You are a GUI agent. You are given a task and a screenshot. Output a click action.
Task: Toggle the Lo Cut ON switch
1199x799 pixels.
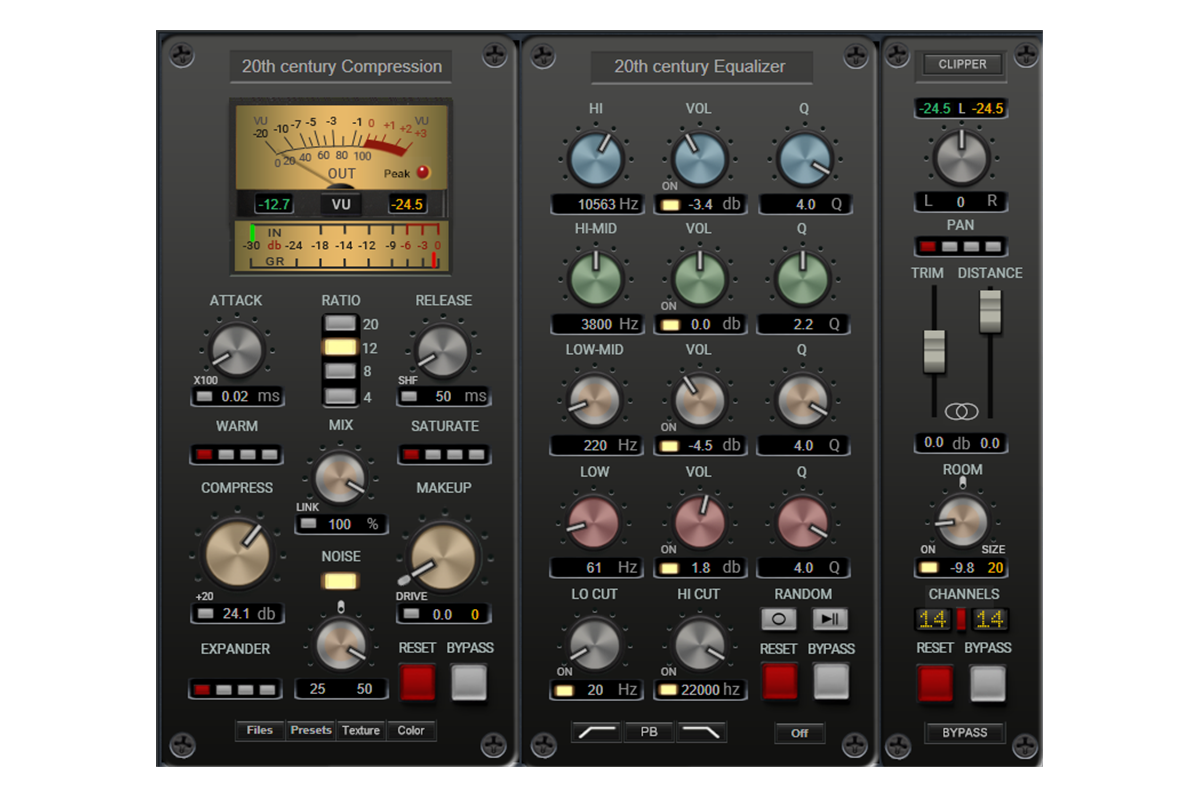(x=564, y=690)
